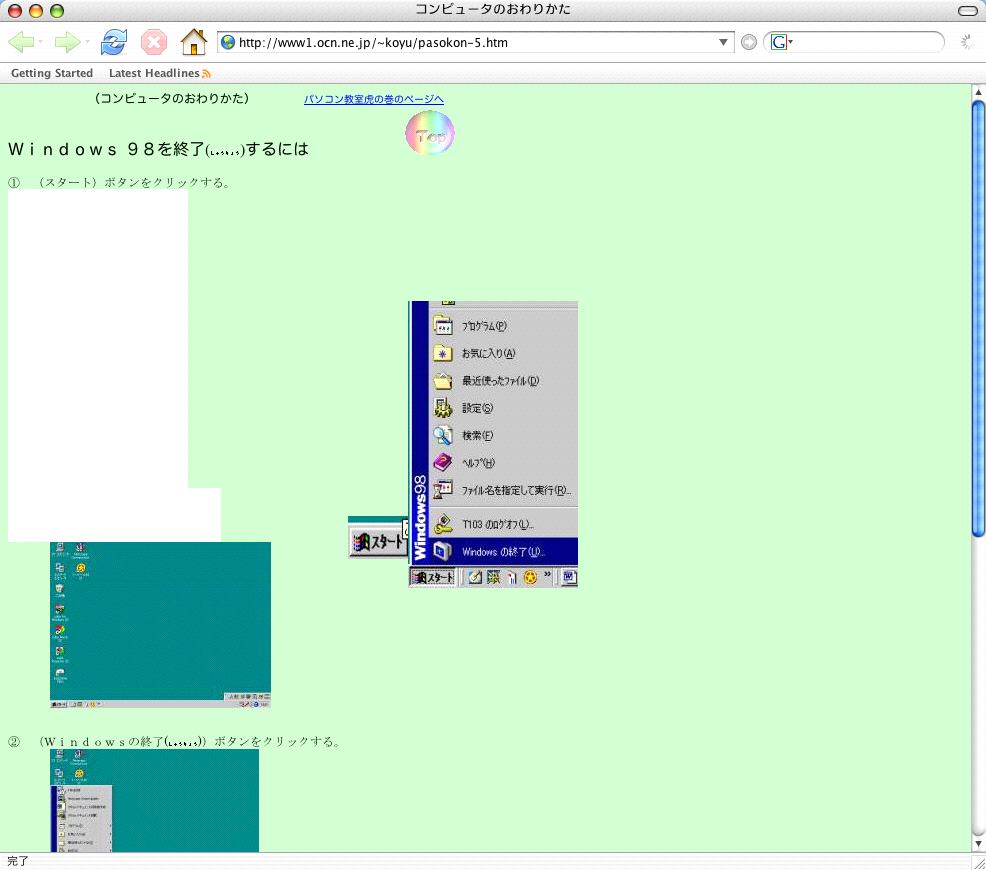The width and height of the screenshot is (986, 870).
Task: Open the Latest Headlines bookmark
Action: (154, 73)
